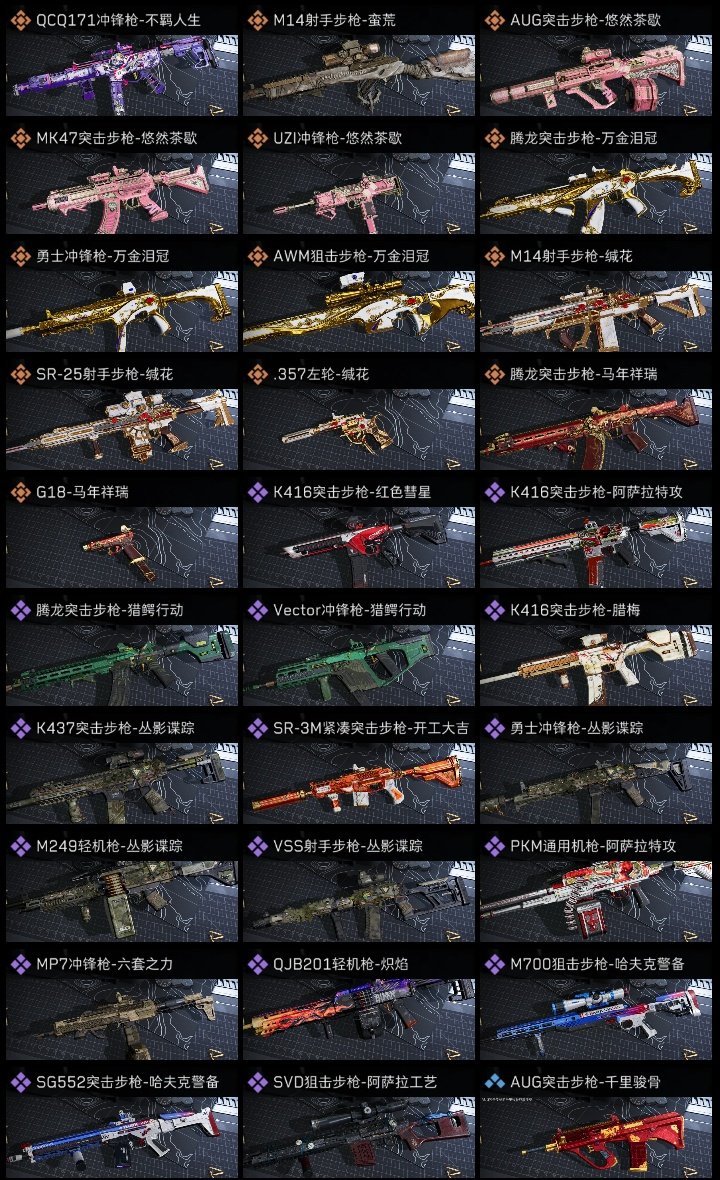Click the orange rarity icon beside M14射手步枪-蛮荒

(257, 20)
